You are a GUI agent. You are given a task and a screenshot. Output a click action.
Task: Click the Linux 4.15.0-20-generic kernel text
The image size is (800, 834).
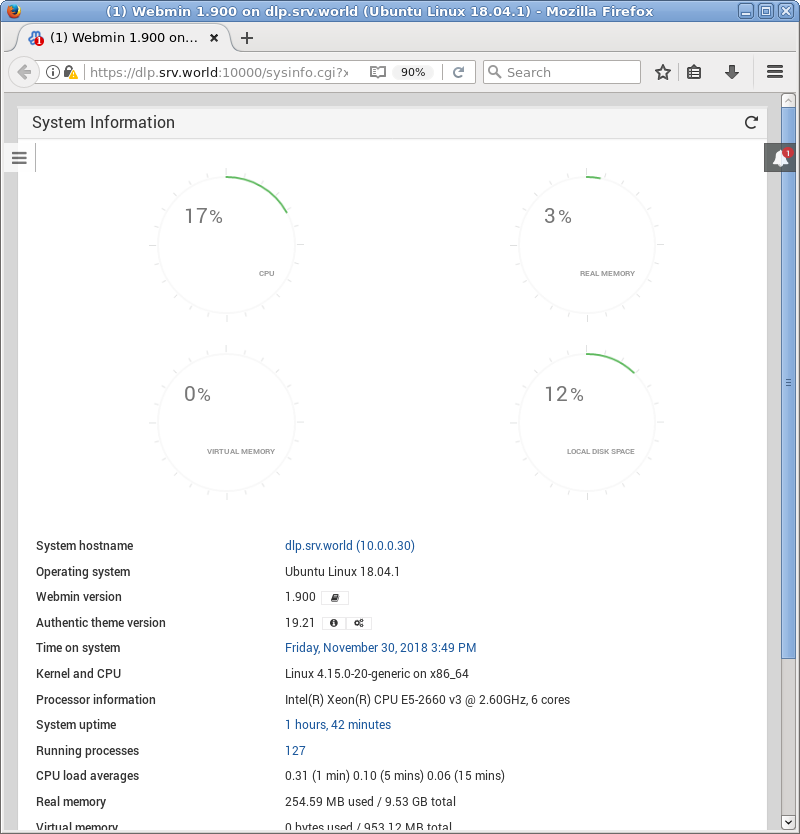point(377,674)
